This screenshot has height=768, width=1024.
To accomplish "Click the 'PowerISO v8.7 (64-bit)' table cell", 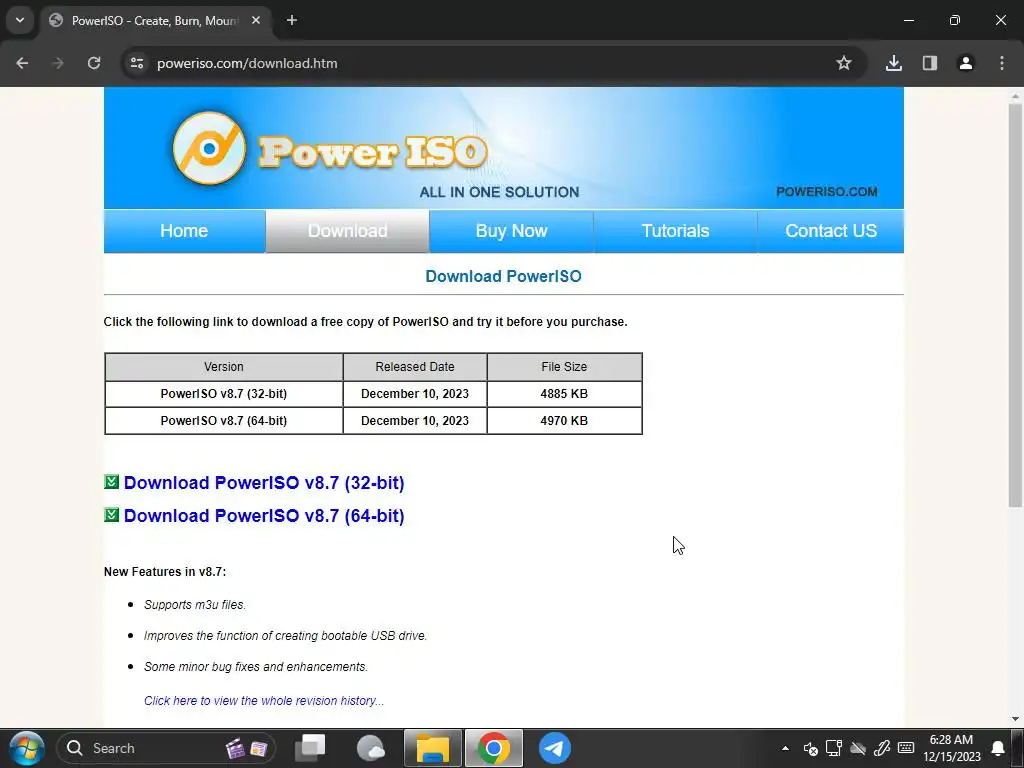I will coord(224,421).
